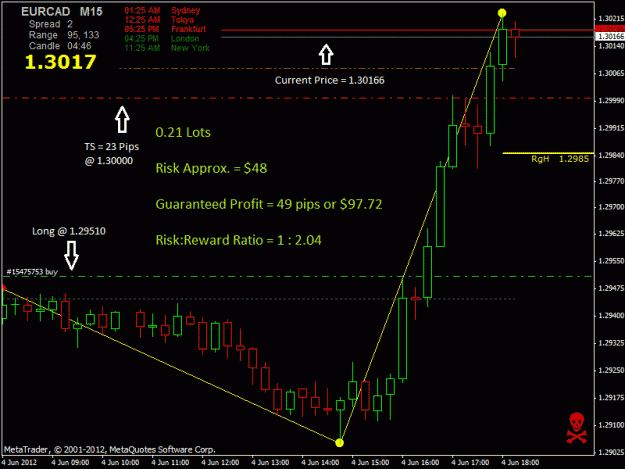Click the "4 Jun 14:00" time label

point(320,462)
